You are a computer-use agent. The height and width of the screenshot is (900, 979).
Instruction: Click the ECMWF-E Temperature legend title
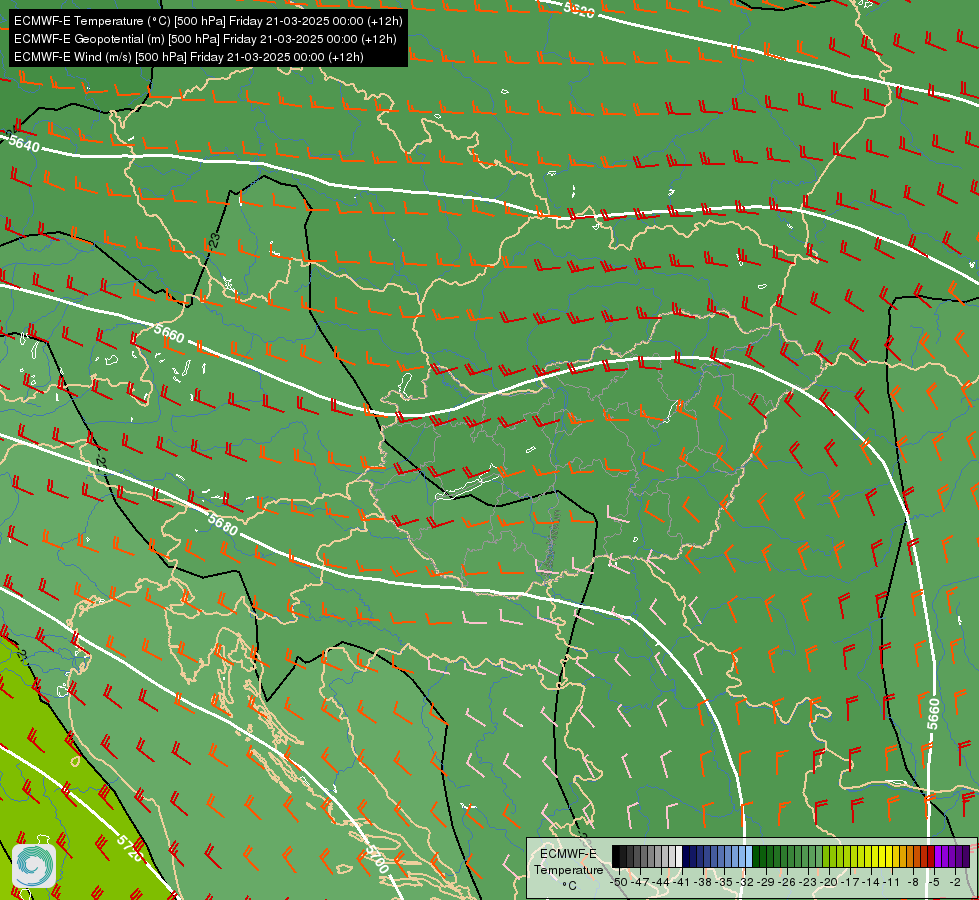coord(568,861)
